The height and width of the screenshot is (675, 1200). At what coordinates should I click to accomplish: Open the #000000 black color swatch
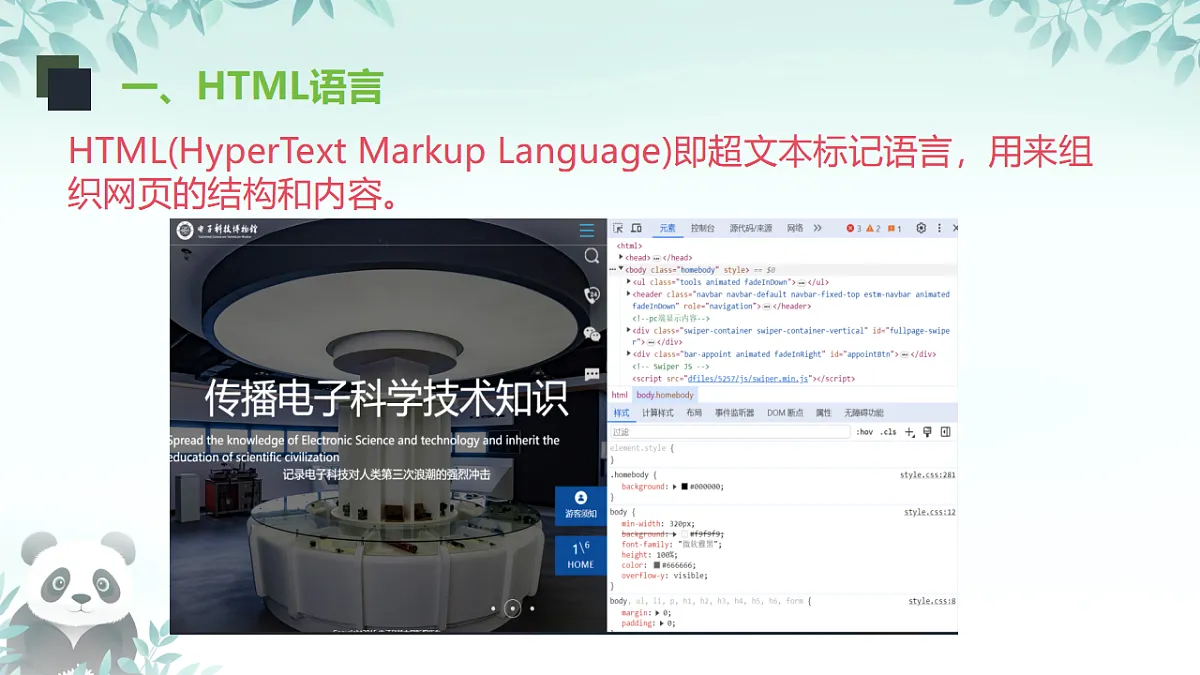click(685, 487)
